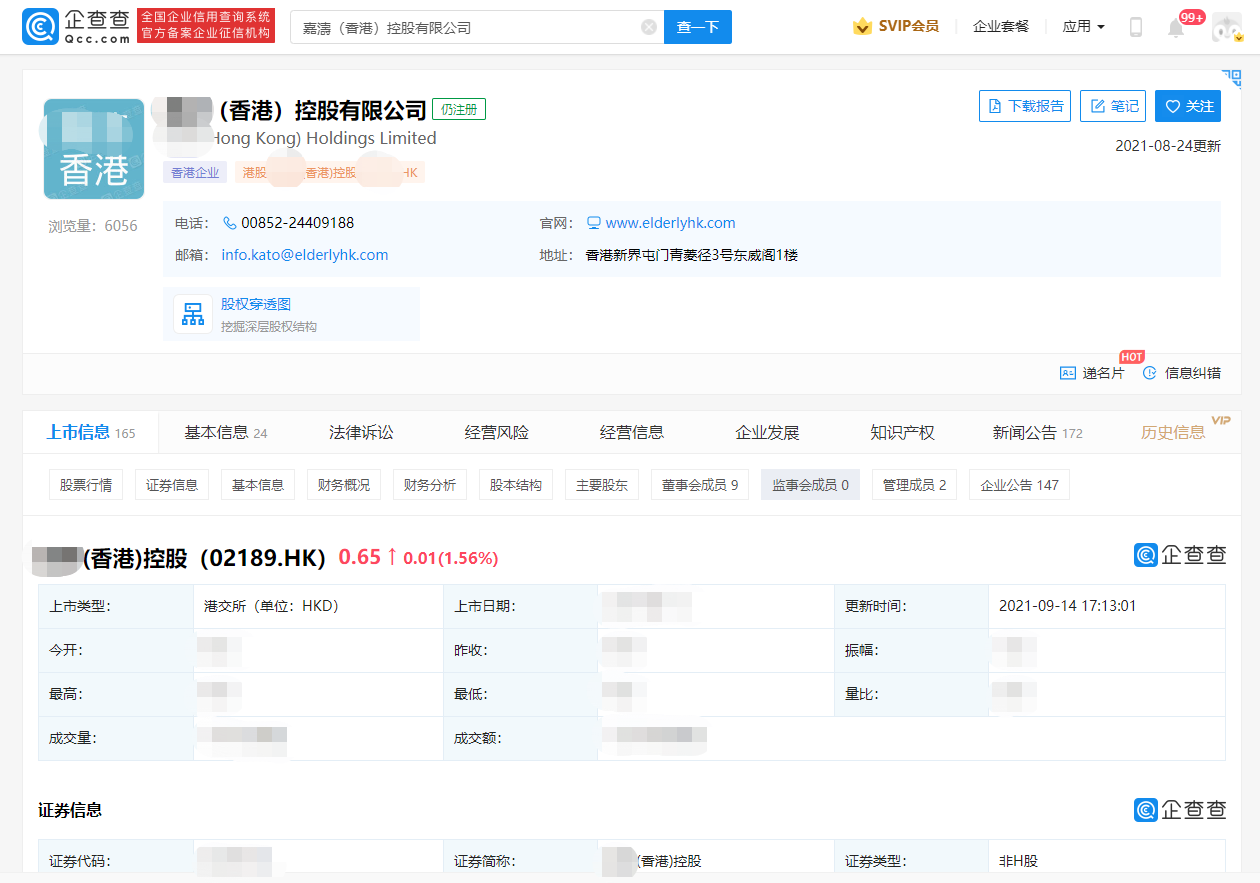The image size is (1260, 883).
Task: Select the 知识产权 tab
Action: click(x=902, y=433)
